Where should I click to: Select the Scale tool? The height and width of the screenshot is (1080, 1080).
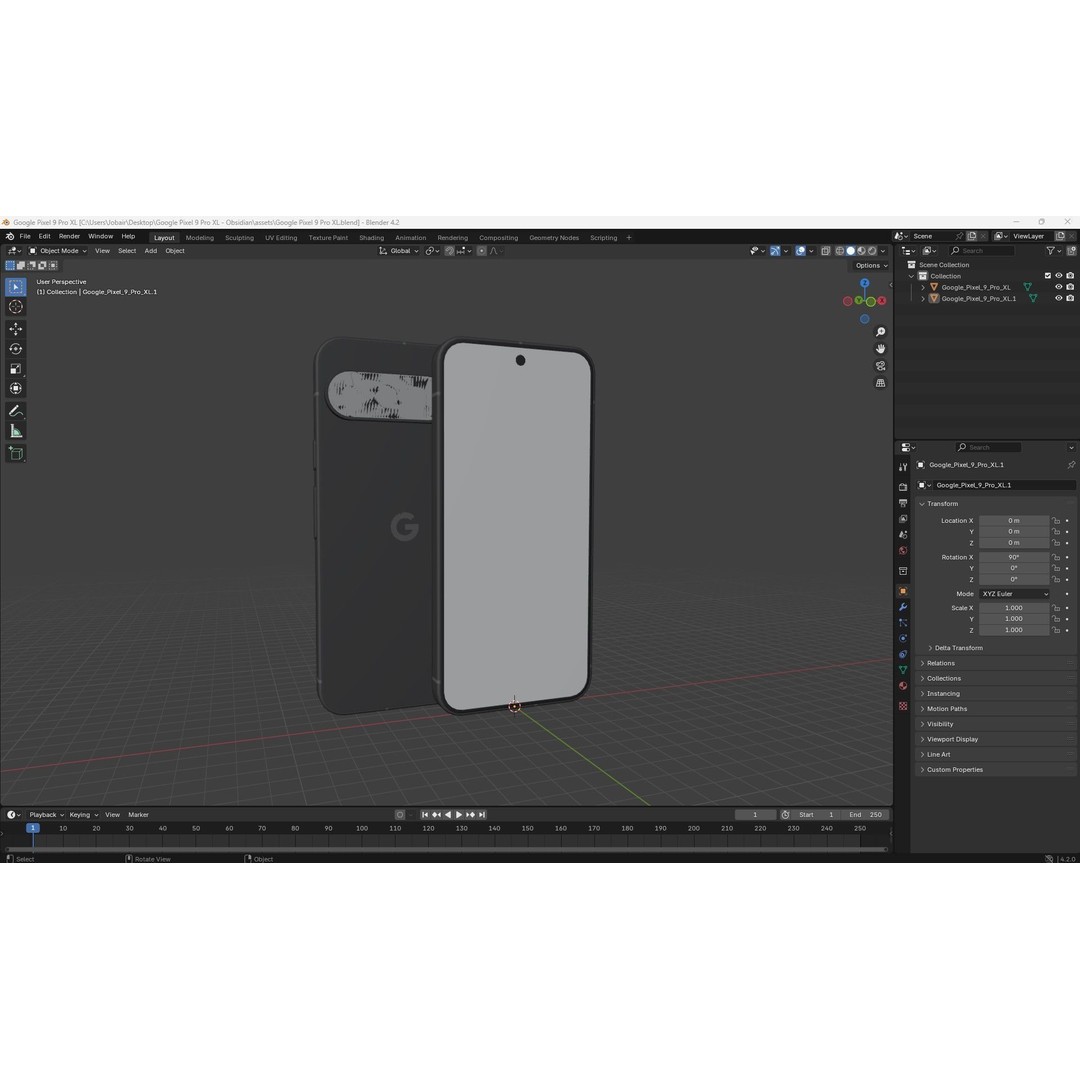pyautogui.click(x=16, y=369)
